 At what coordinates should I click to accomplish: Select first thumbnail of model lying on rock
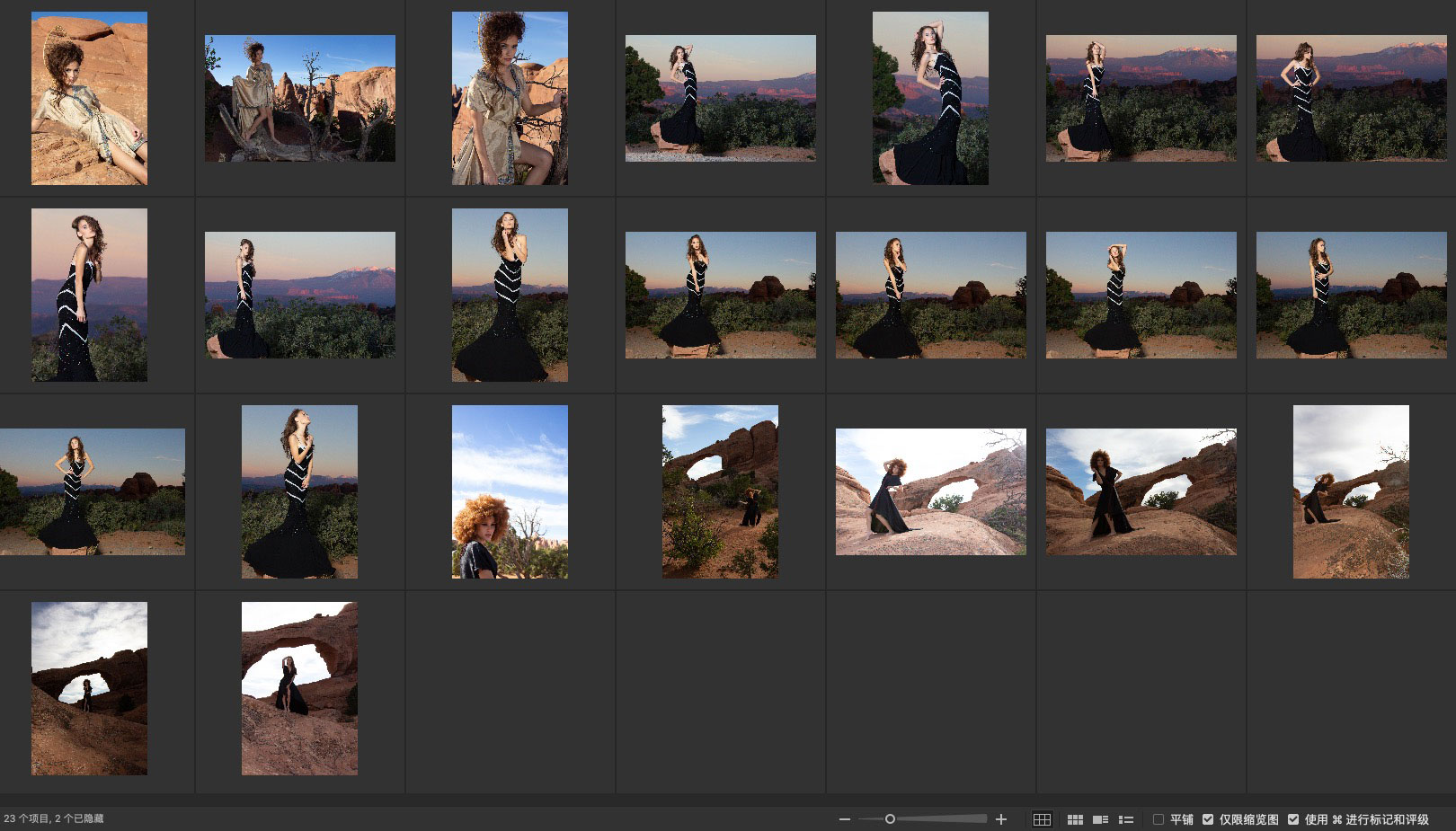tap(89, 98)
